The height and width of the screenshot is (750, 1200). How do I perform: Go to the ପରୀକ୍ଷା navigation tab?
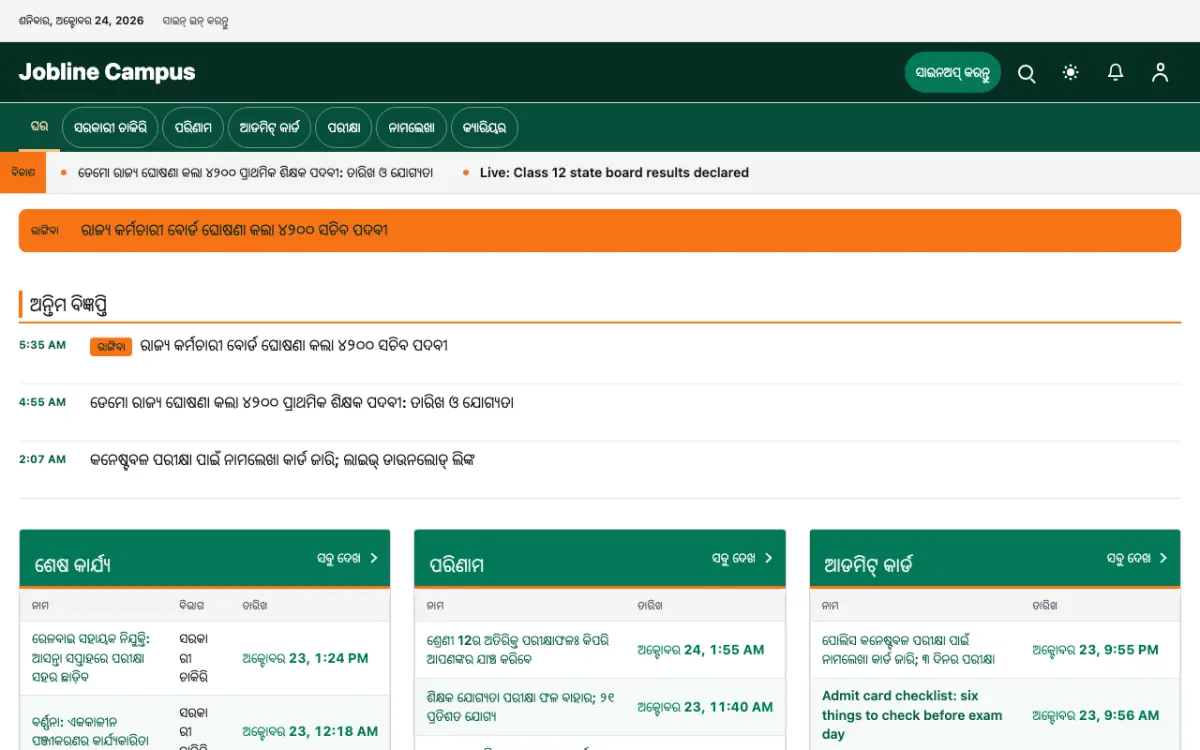point(344,128)
